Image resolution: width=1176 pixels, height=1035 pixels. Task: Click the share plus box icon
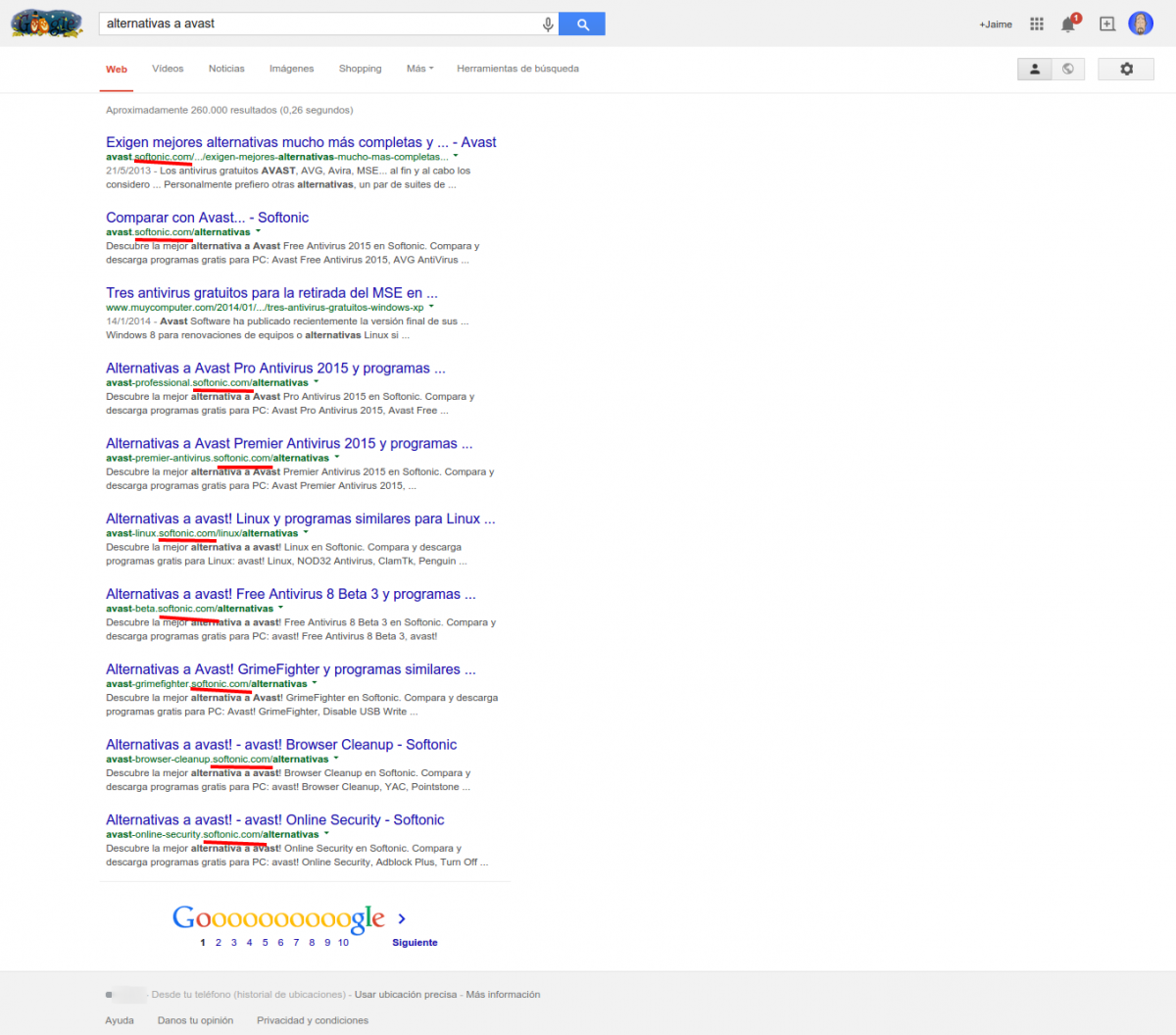click(x=1107, y=24)
